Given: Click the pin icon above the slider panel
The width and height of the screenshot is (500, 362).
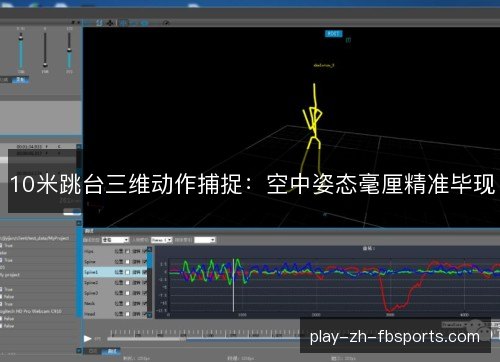Looking at the screenshot, I should pyautogui.click(x=73, y=22).
